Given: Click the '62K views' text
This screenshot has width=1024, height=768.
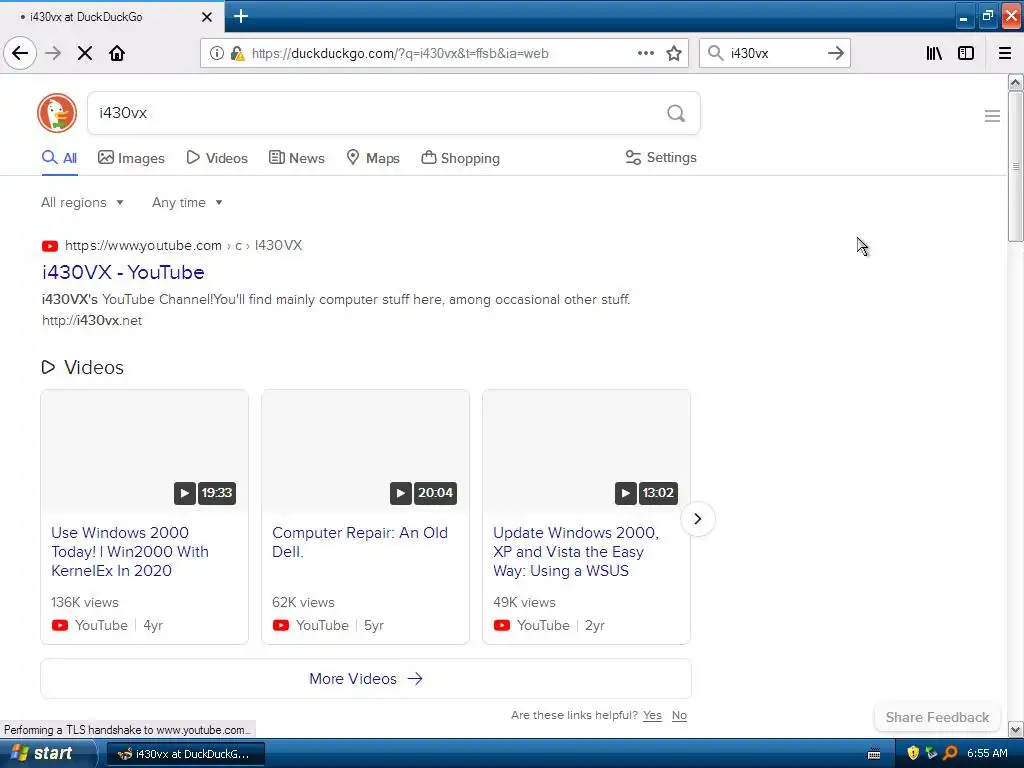Looking at the screenshot, I should [x=303, y=602].
